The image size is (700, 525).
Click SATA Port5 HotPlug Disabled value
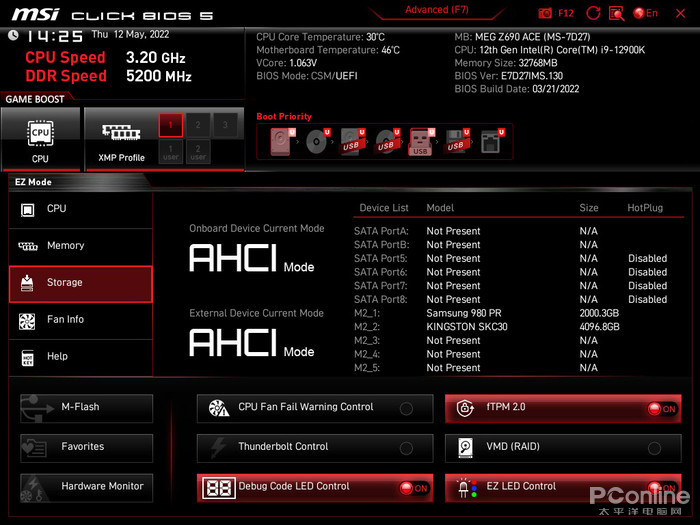647,258
